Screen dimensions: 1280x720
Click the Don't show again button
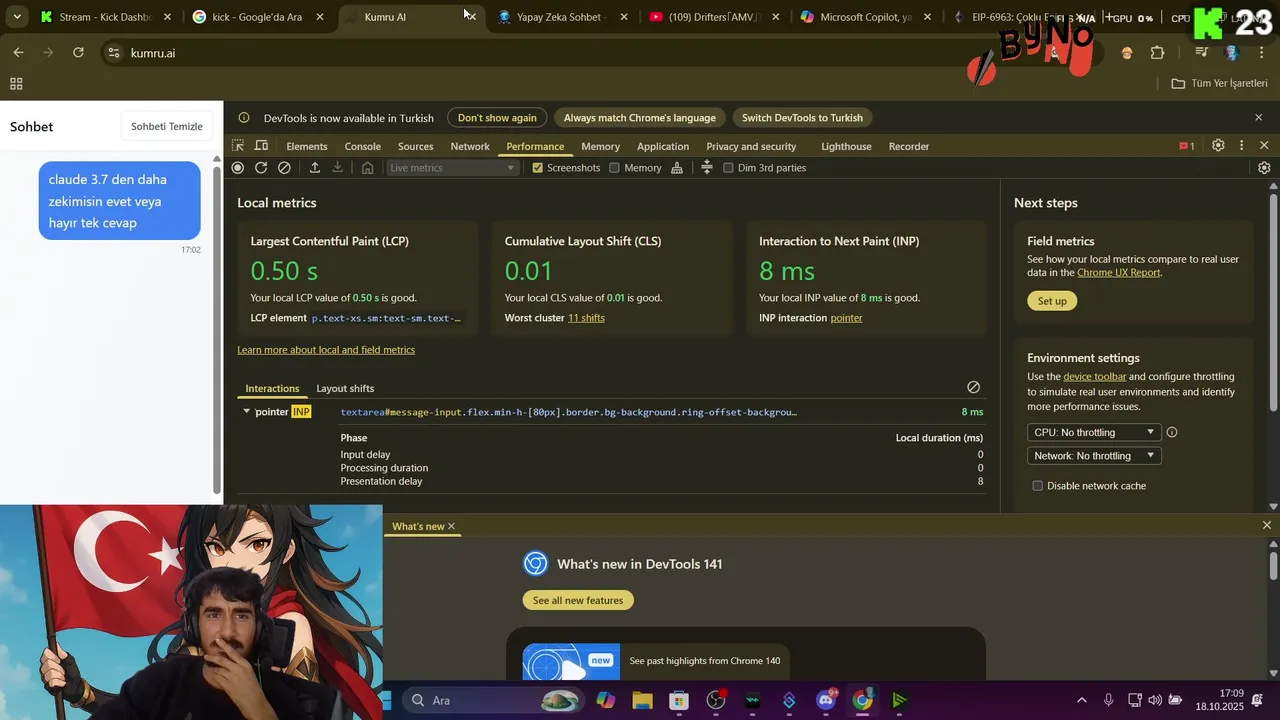497,118
